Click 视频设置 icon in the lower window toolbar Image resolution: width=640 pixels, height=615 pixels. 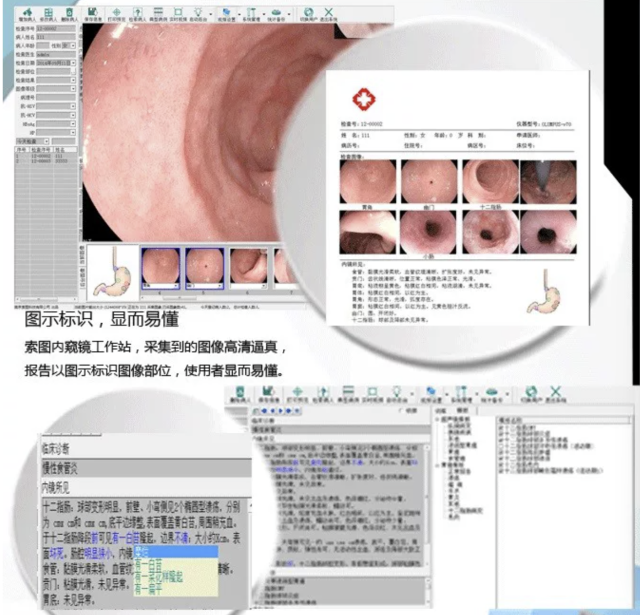[431, 395]
